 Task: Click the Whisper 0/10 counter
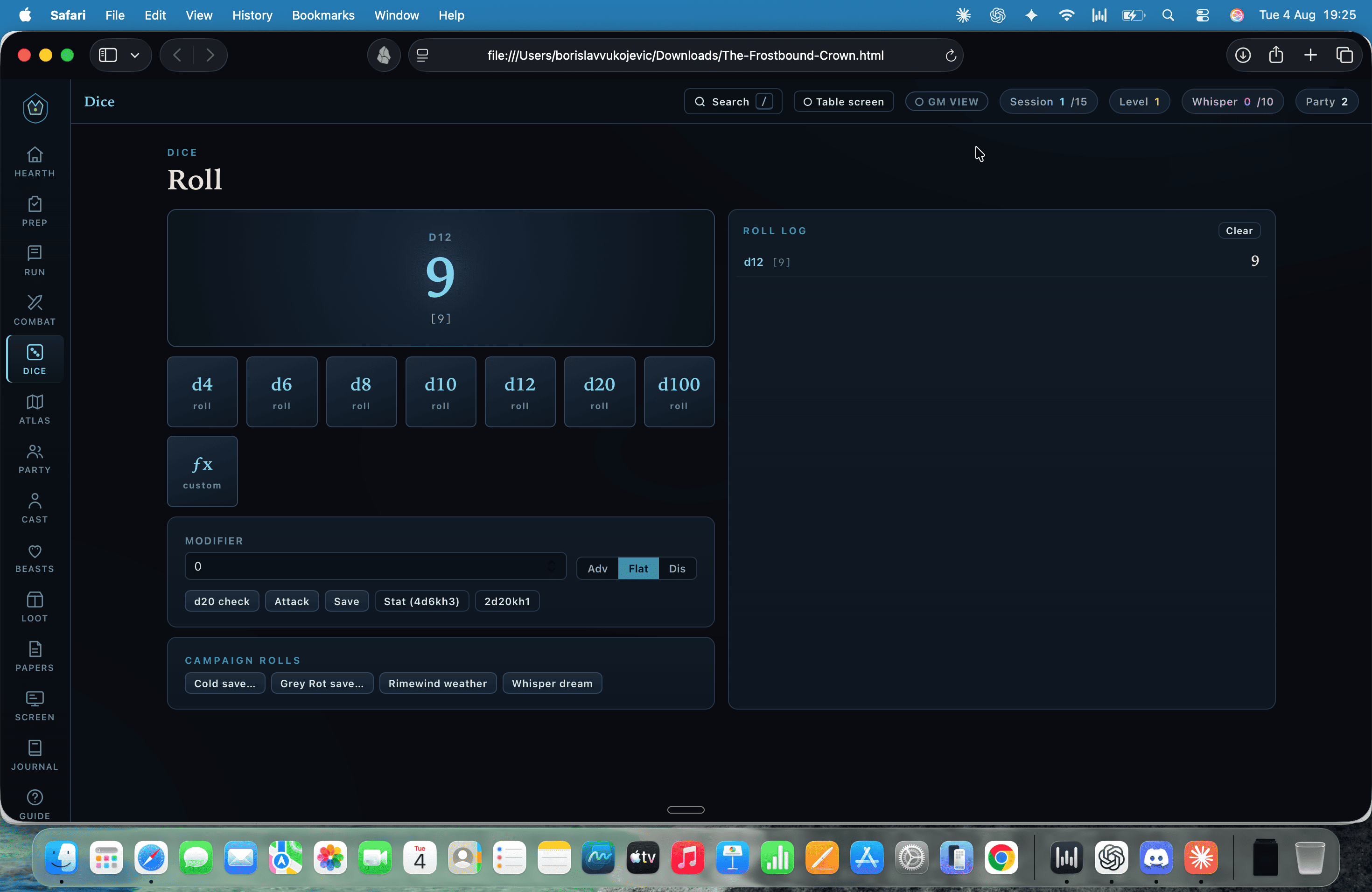pos(1232,101)
